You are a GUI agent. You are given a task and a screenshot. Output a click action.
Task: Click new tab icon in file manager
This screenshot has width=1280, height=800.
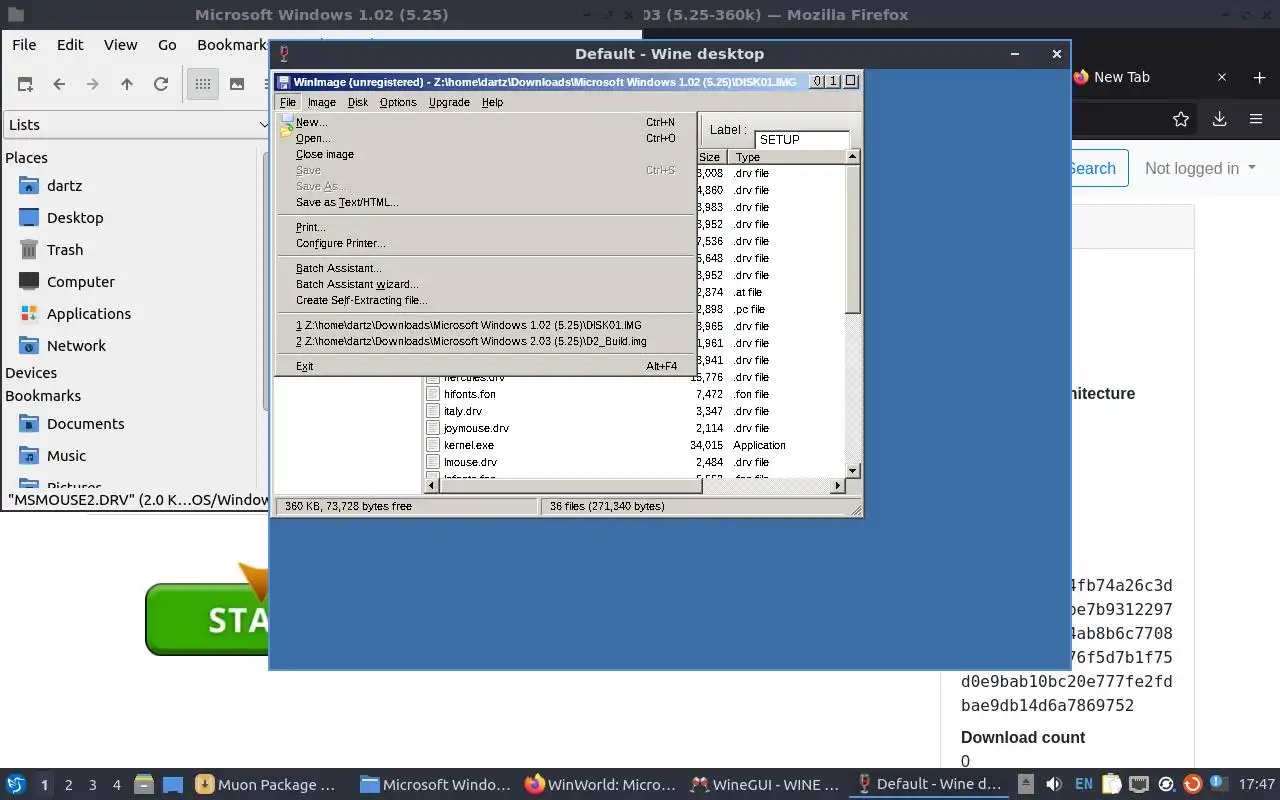[x=25, y=84]
